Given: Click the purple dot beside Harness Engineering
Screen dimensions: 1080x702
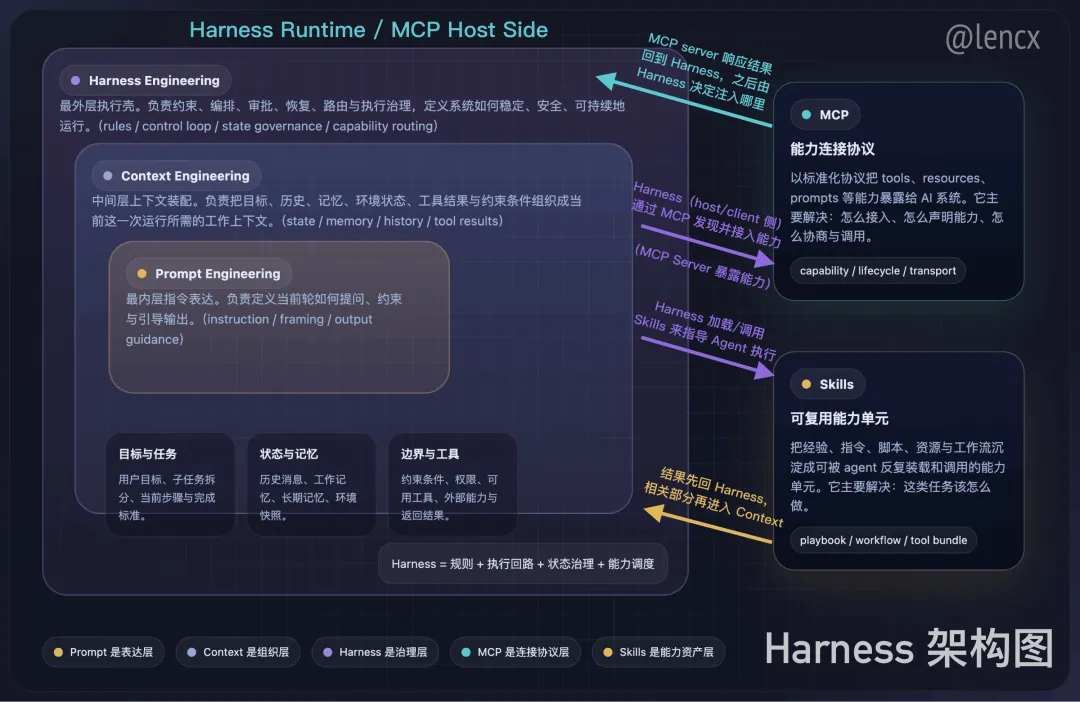Looking at the screenshot, I should point(76,81).
